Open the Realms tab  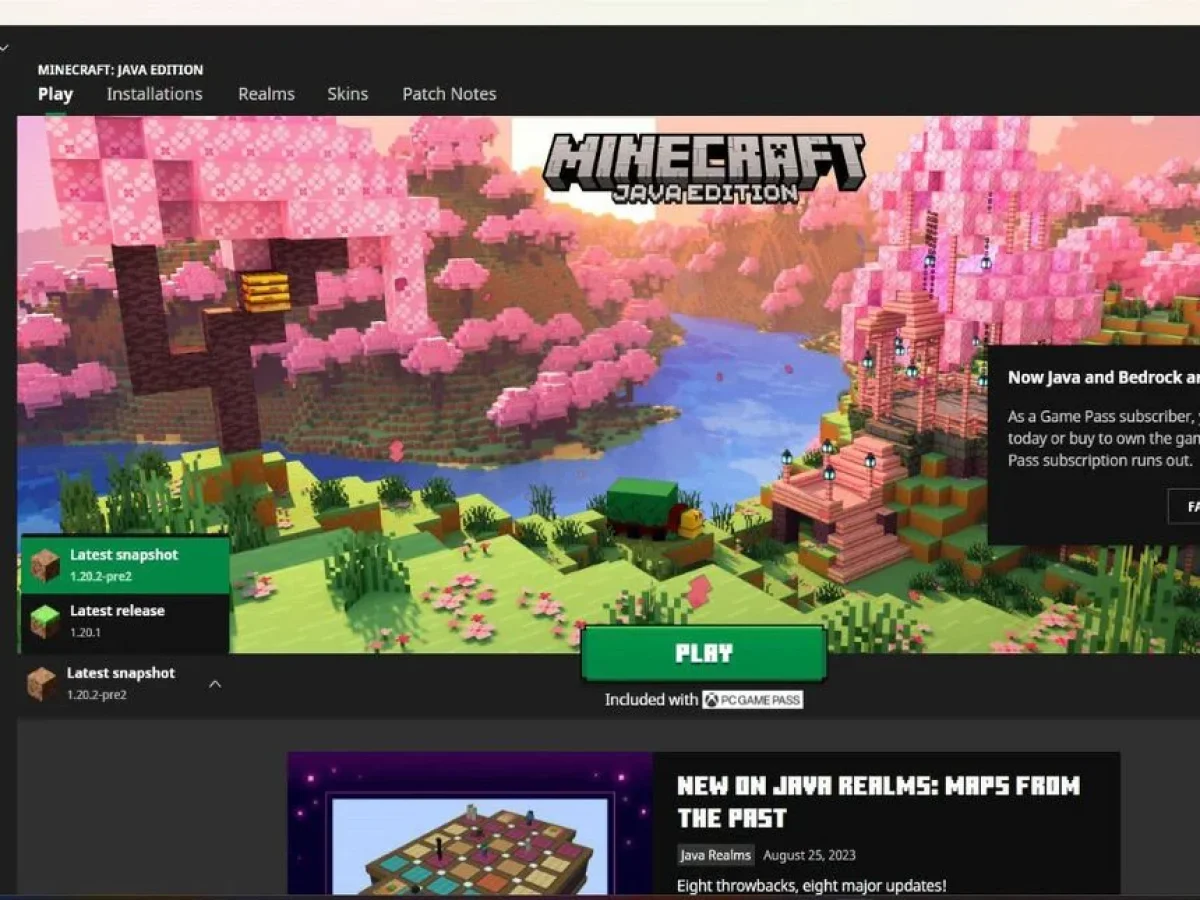[266, 94]
